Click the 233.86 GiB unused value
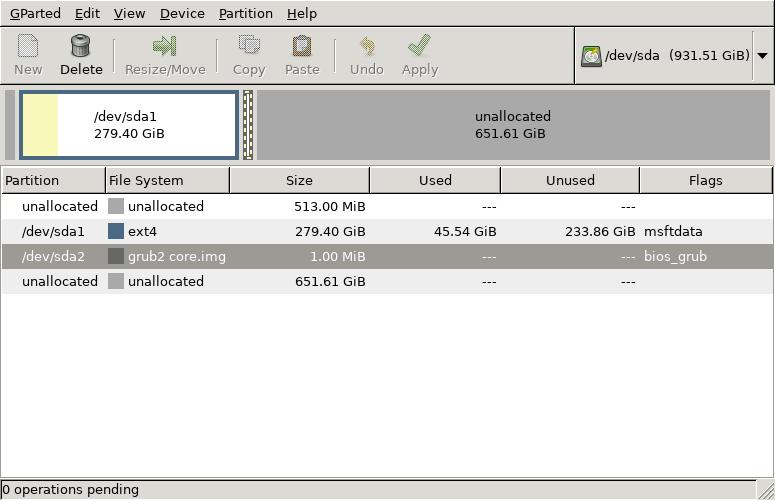 pos(600,231)
